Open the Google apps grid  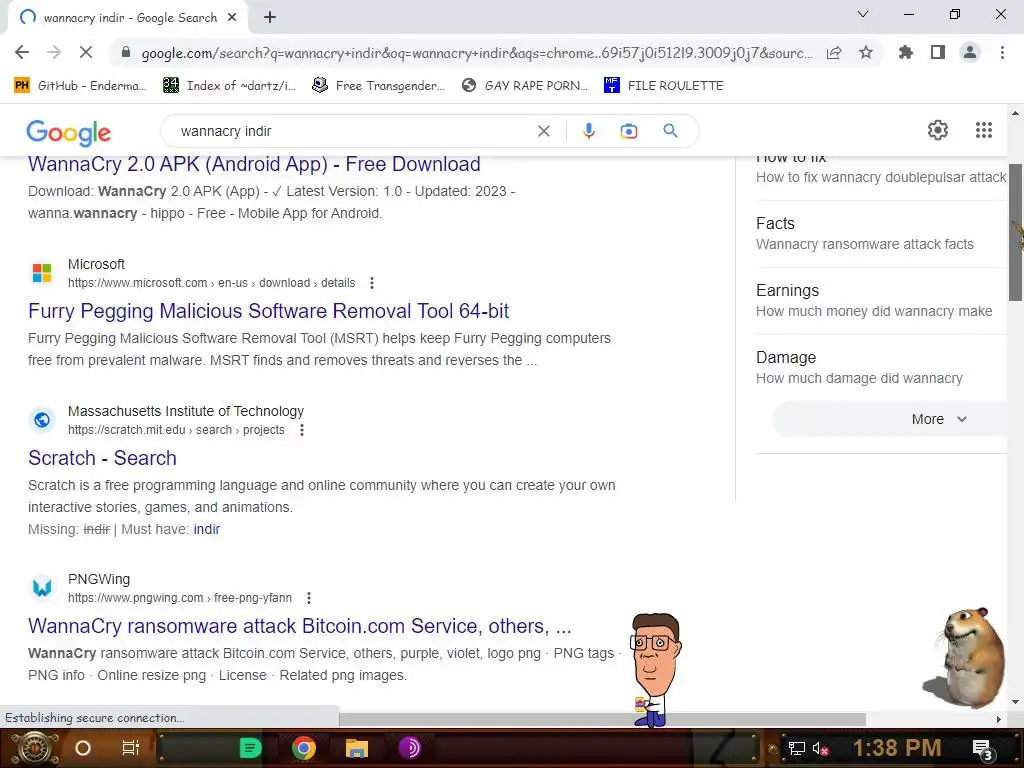pos(984,130)
